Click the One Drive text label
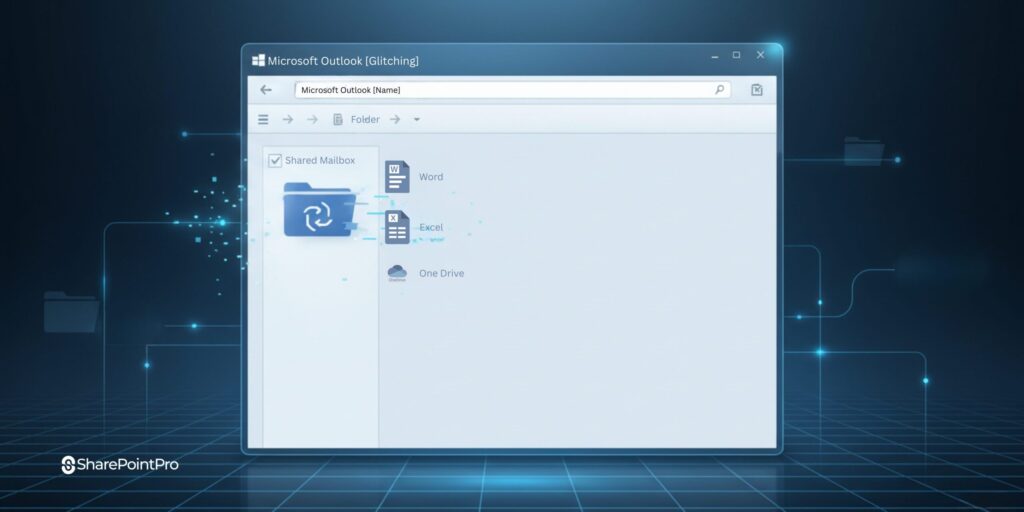This screenshot has width=1024, height=512. pyautogui.click(x=441, y=273)
